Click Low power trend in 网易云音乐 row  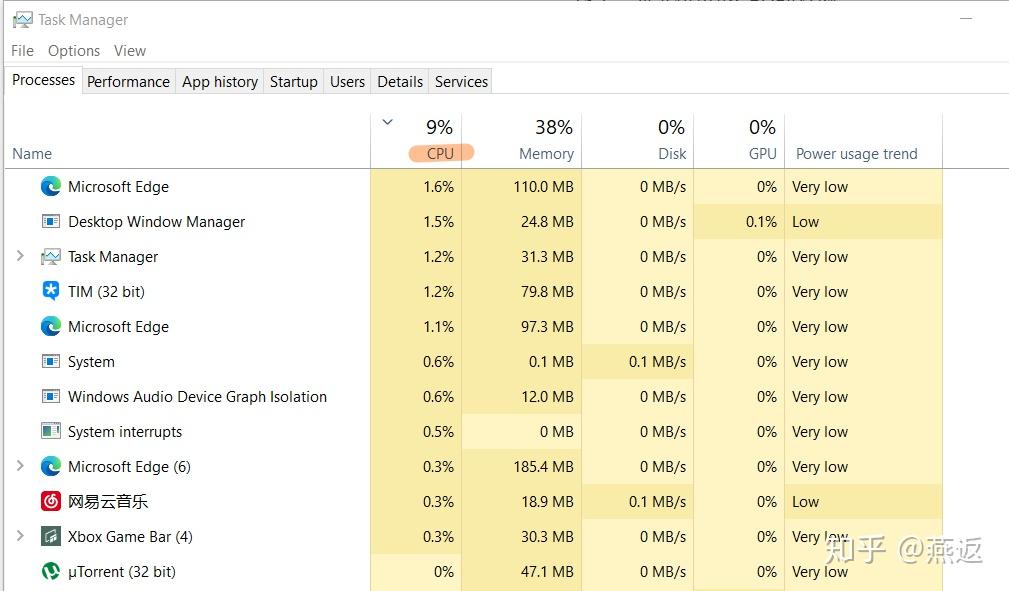805,501
